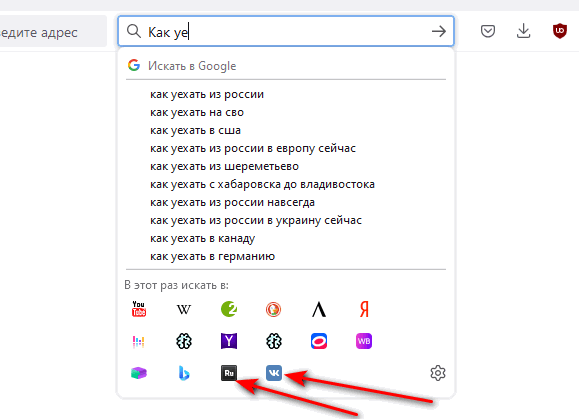Open the uBlock Origin extension

[x=560, y=31]
